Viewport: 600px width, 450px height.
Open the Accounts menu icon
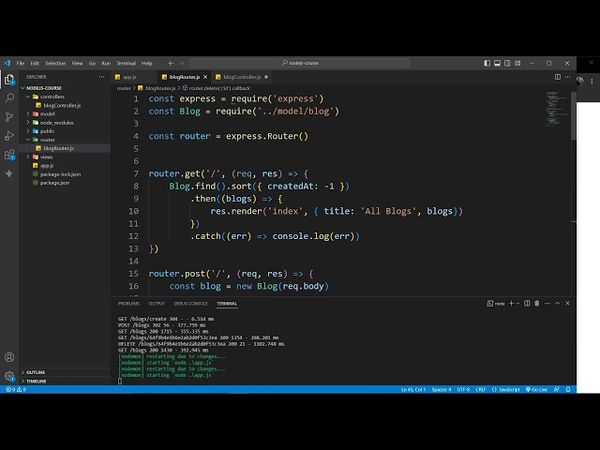tap(9, 357)
